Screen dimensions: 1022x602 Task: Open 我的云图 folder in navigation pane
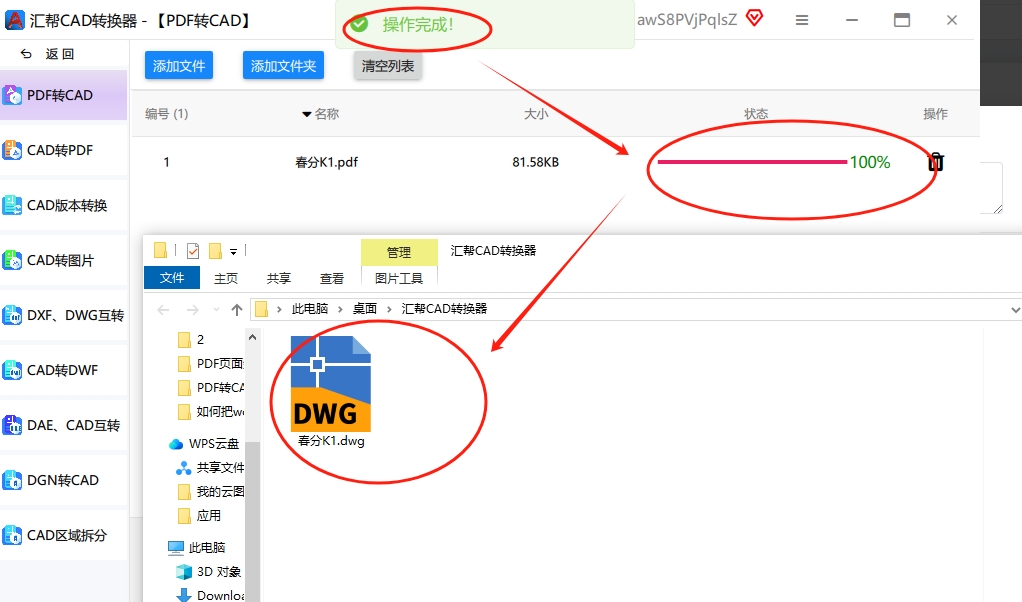[209, 491]
